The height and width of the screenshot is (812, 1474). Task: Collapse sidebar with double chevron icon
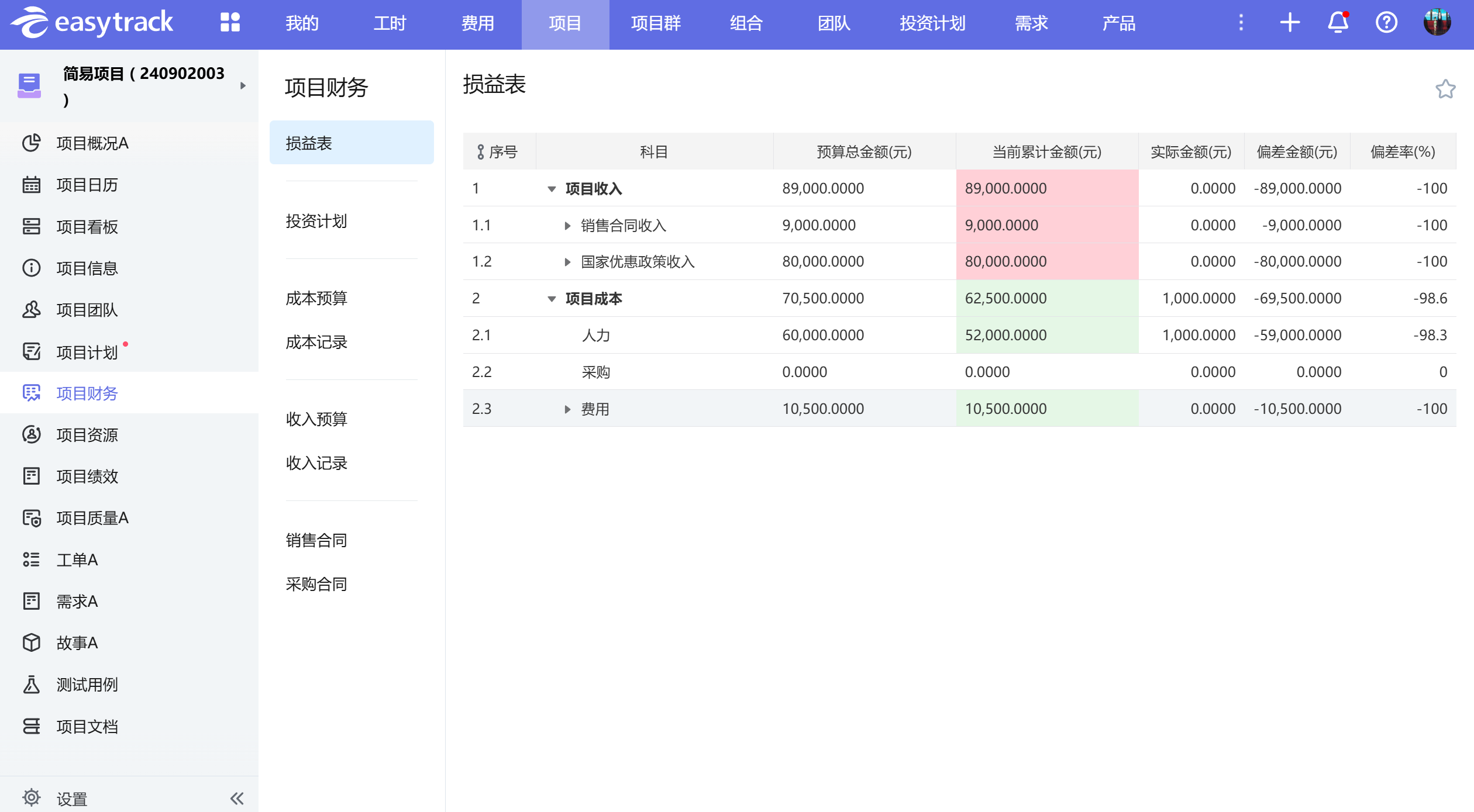coord(237,799)
